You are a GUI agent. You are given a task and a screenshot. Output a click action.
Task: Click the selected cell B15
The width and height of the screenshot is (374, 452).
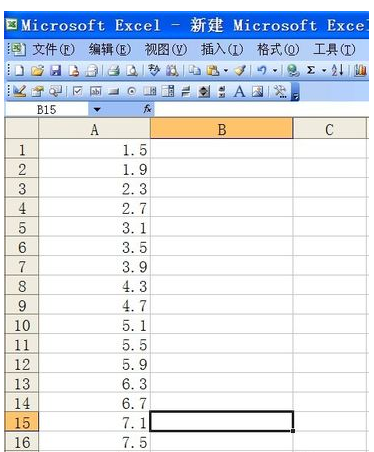click(x=222, y=422)
